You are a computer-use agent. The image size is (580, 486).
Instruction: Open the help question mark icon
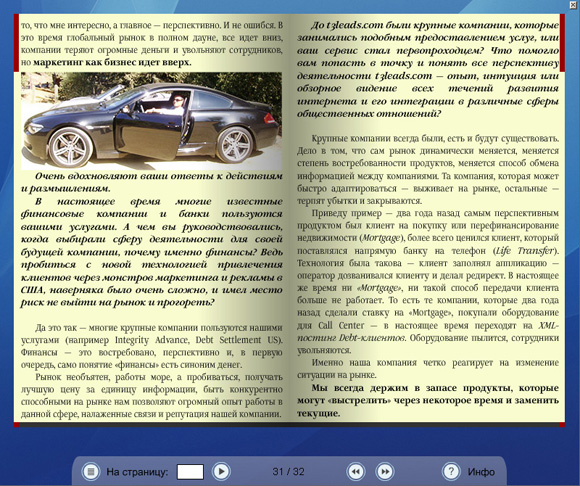[x=451, y=472]
